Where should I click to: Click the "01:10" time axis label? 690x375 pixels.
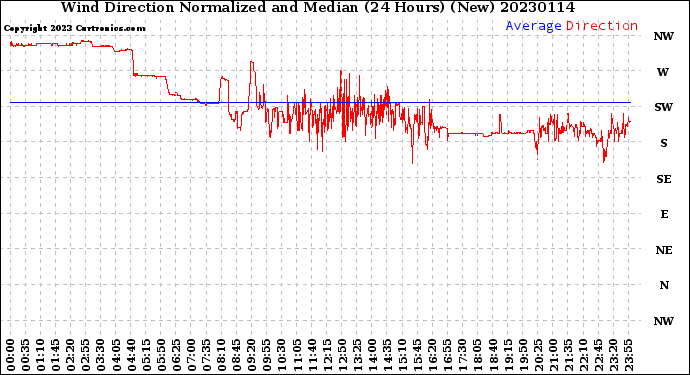(40, 355)
